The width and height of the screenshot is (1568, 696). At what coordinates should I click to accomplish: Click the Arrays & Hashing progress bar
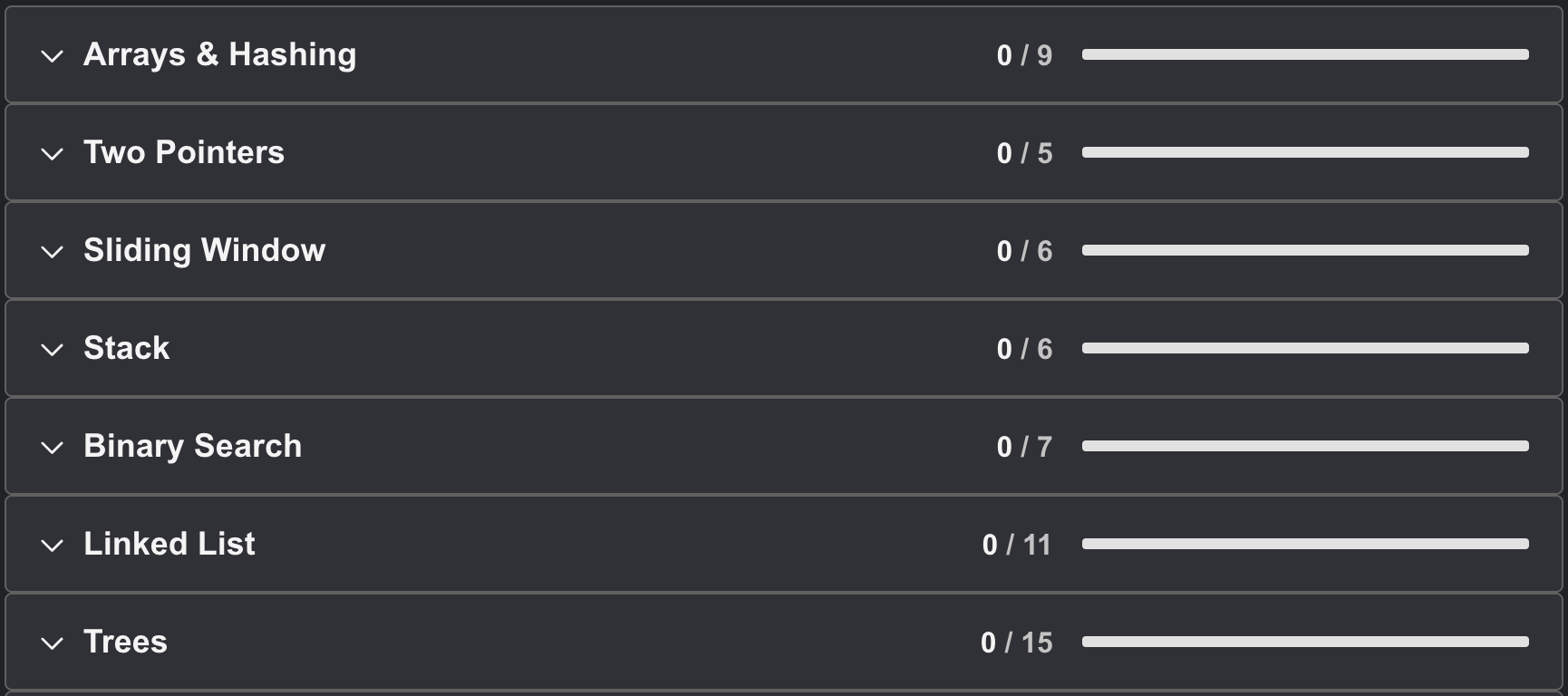1305,55
